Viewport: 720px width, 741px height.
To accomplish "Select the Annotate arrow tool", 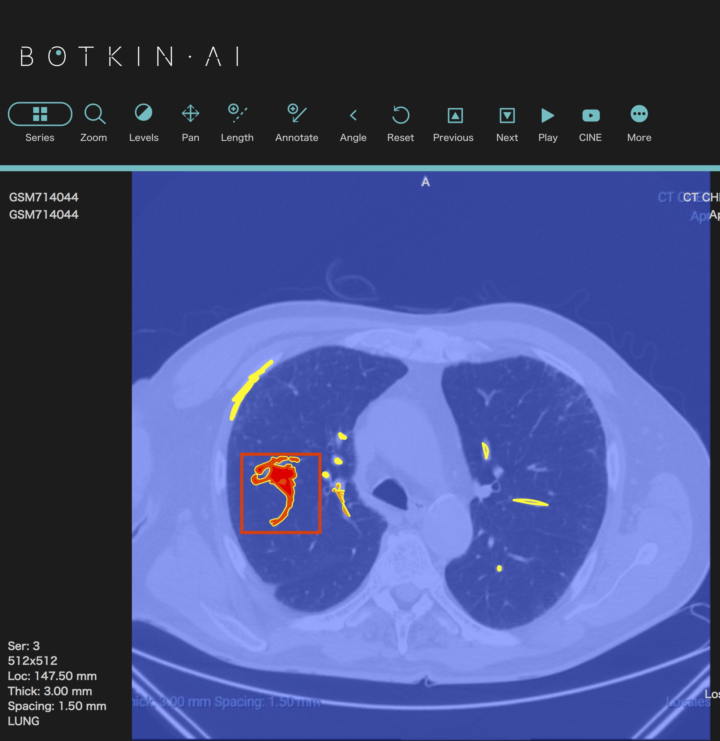I will 296,114.
